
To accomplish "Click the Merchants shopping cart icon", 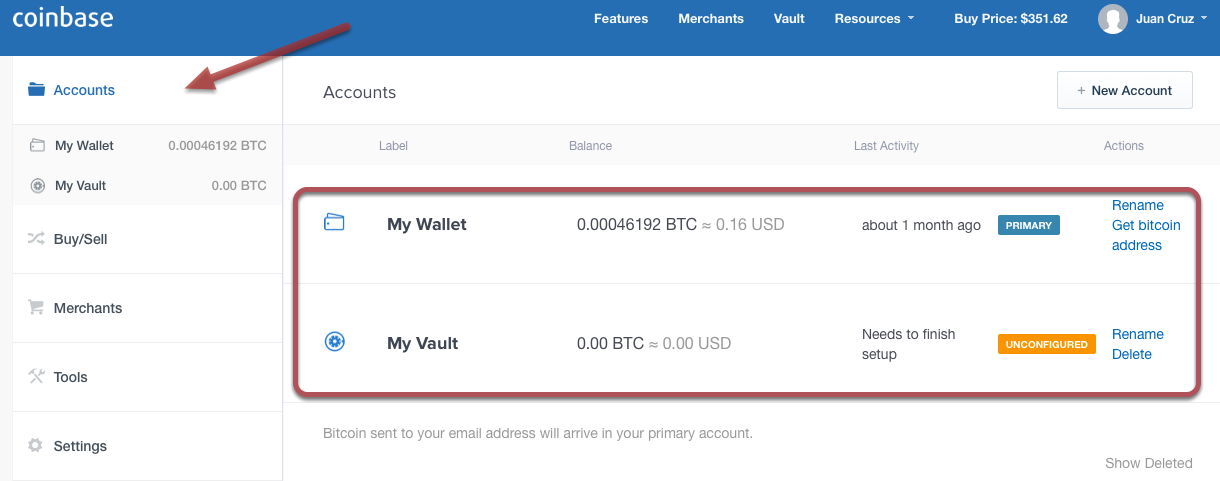I will (37, 308).
